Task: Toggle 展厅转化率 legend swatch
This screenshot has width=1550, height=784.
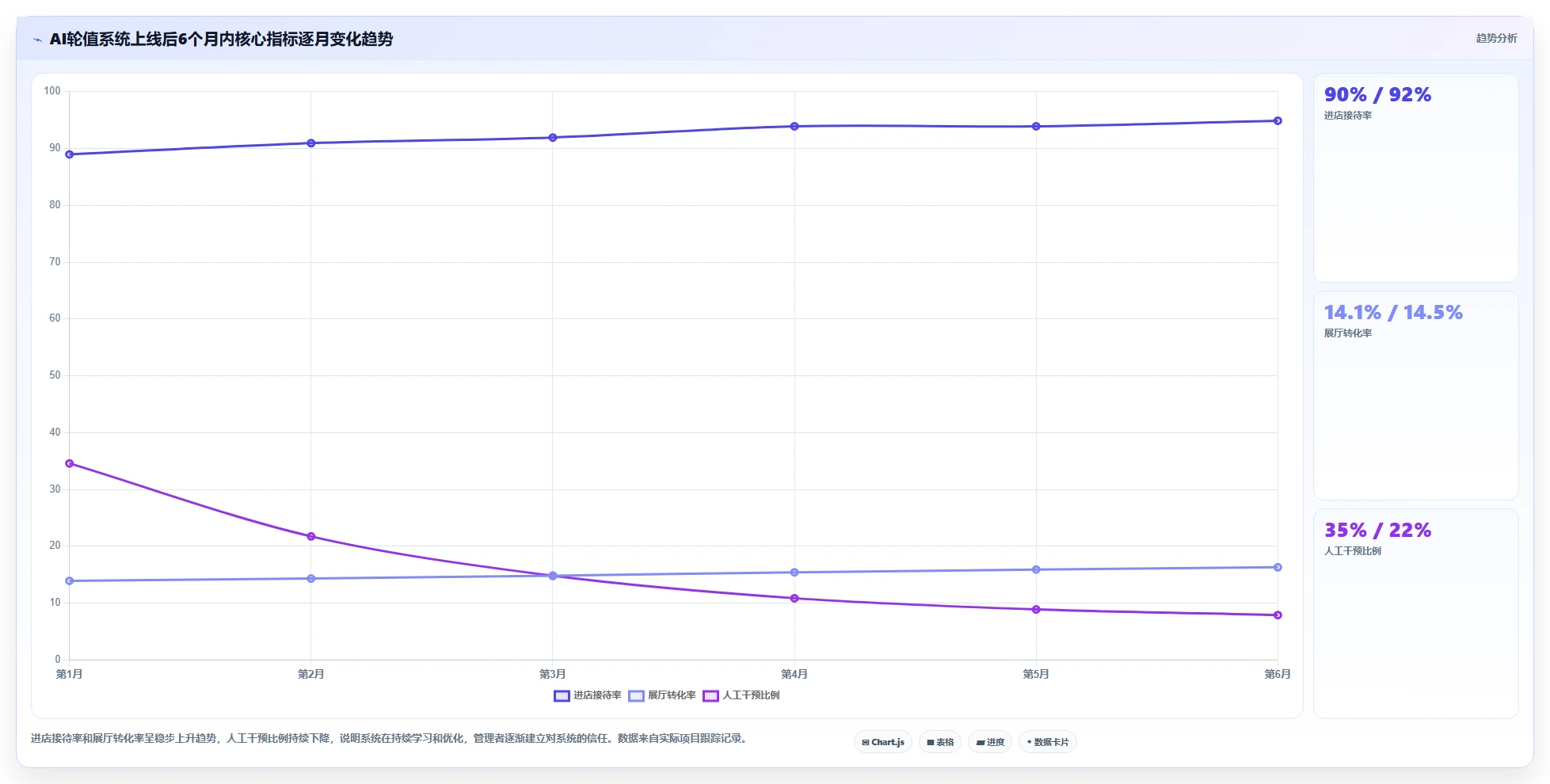Action: pos(636,696)
